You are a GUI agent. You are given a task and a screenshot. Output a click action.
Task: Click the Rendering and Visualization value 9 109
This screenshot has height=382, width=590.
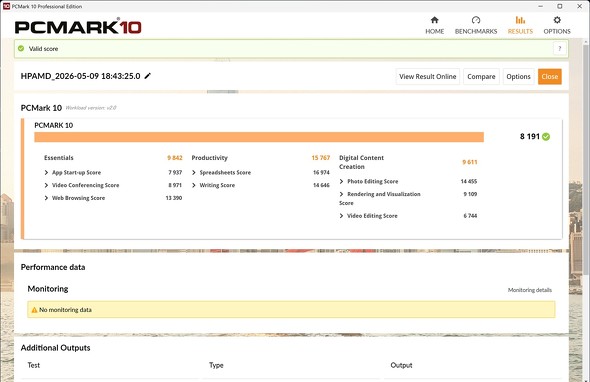pyautogui.click(x=470, y=194)
